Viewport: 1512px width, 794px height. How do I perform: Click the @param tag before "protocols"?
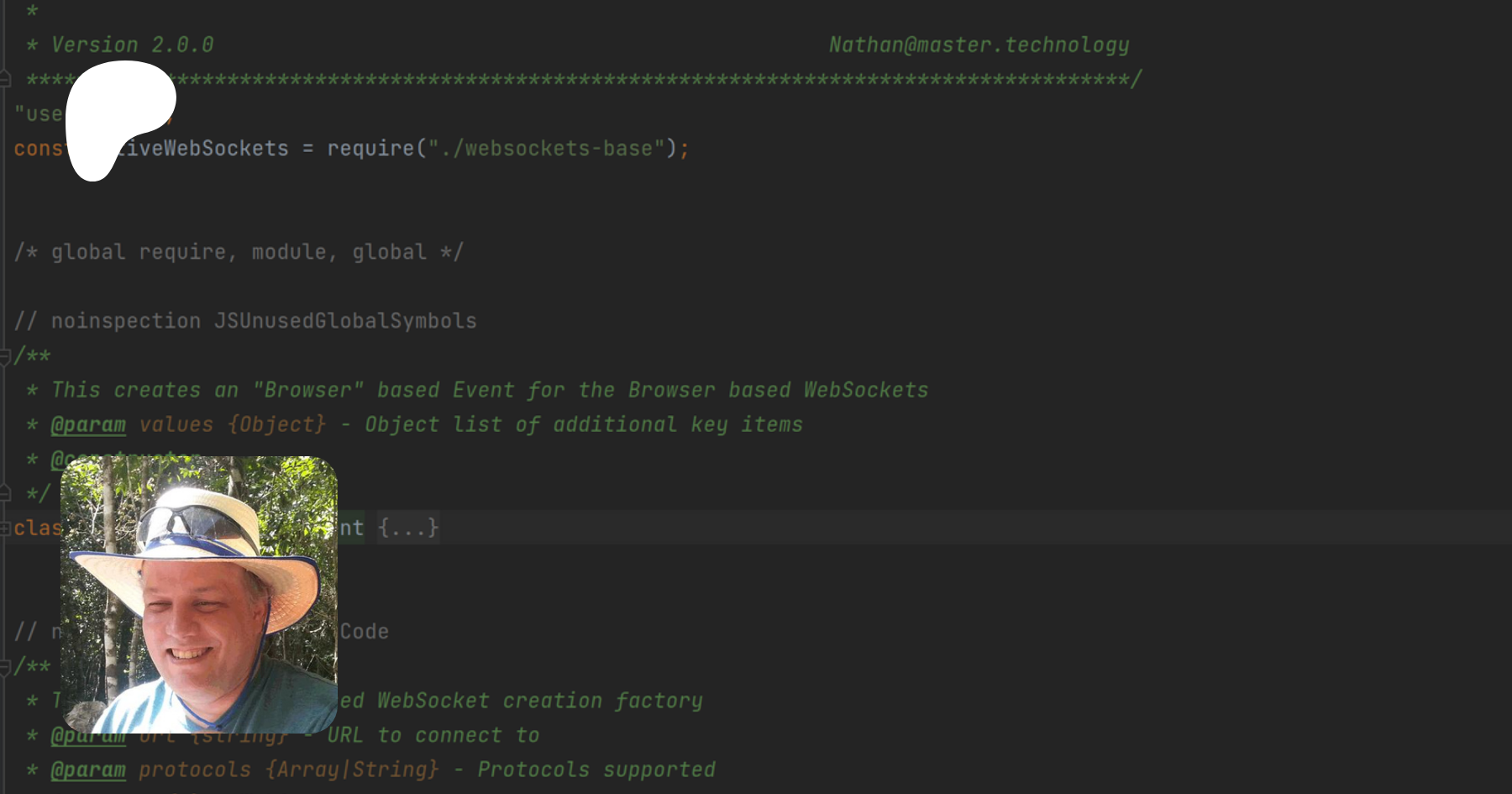tap(88, 770)
